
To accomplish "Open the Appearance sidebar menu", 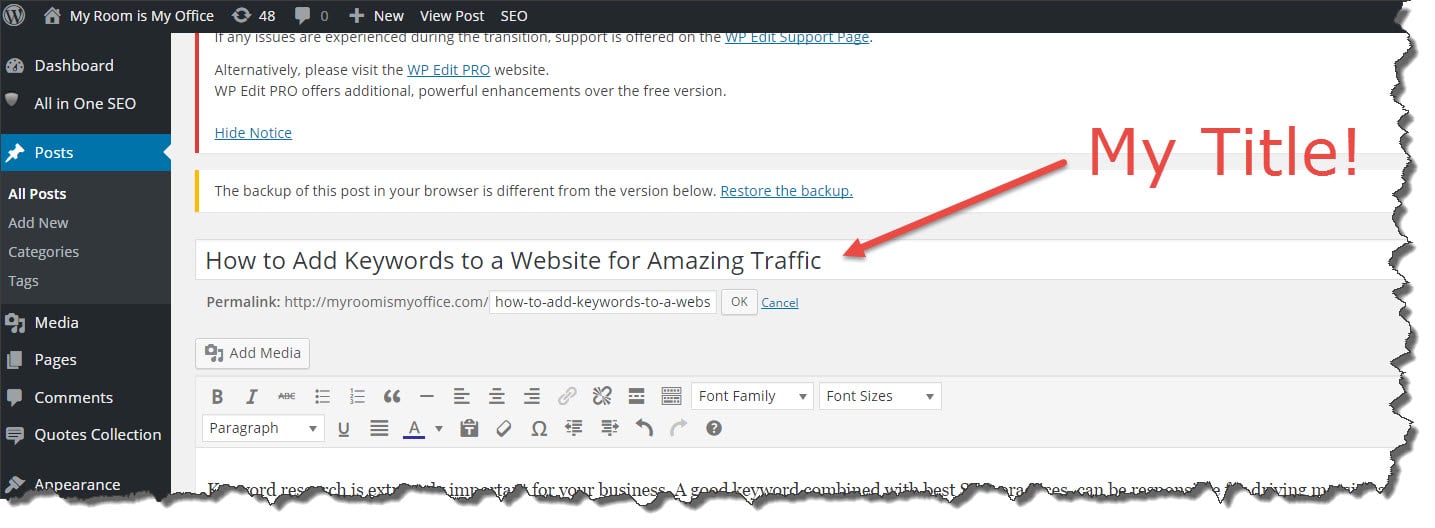I will click(x=85, y=485).
